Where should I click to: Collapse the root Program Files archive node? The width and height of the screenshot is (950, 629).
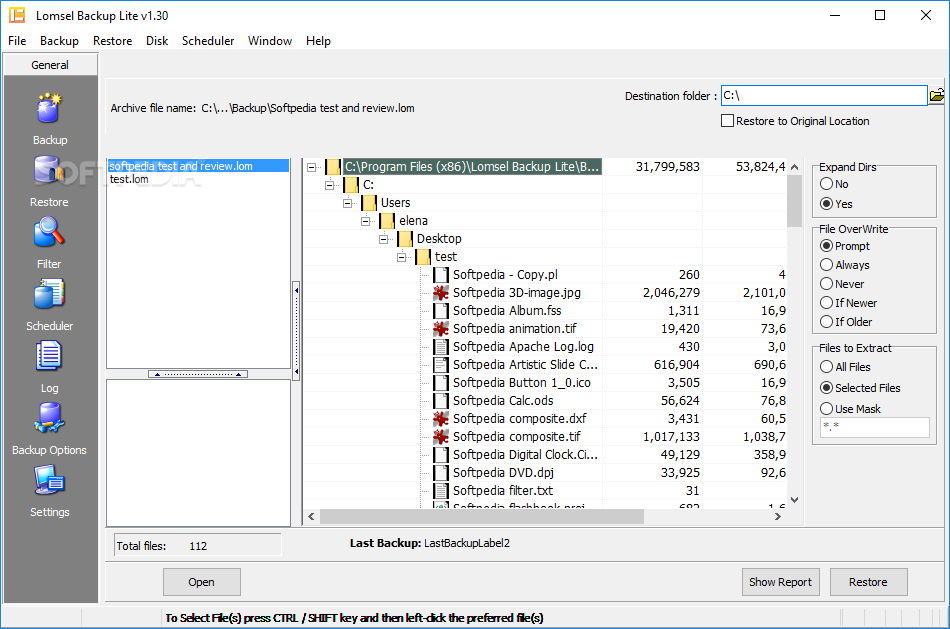click(x=311, y=167)
